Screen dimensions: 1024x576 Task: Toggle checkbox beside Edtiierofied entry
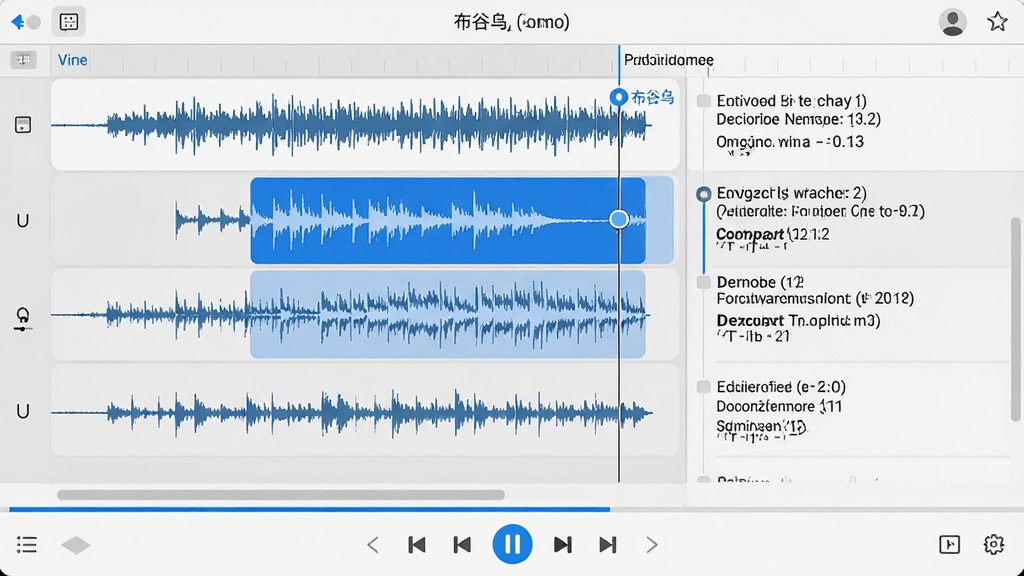[703, 387]
